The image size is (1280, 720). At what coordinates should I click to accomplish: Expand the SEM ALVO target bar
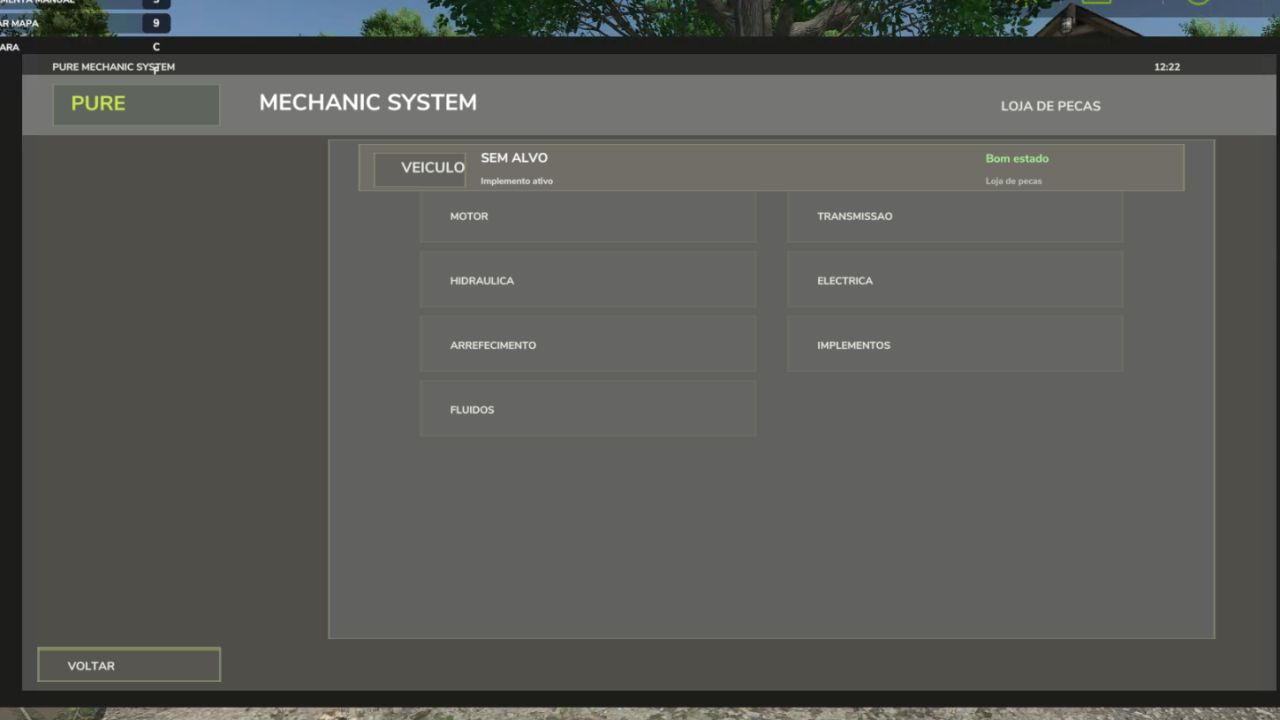(514, 158)
